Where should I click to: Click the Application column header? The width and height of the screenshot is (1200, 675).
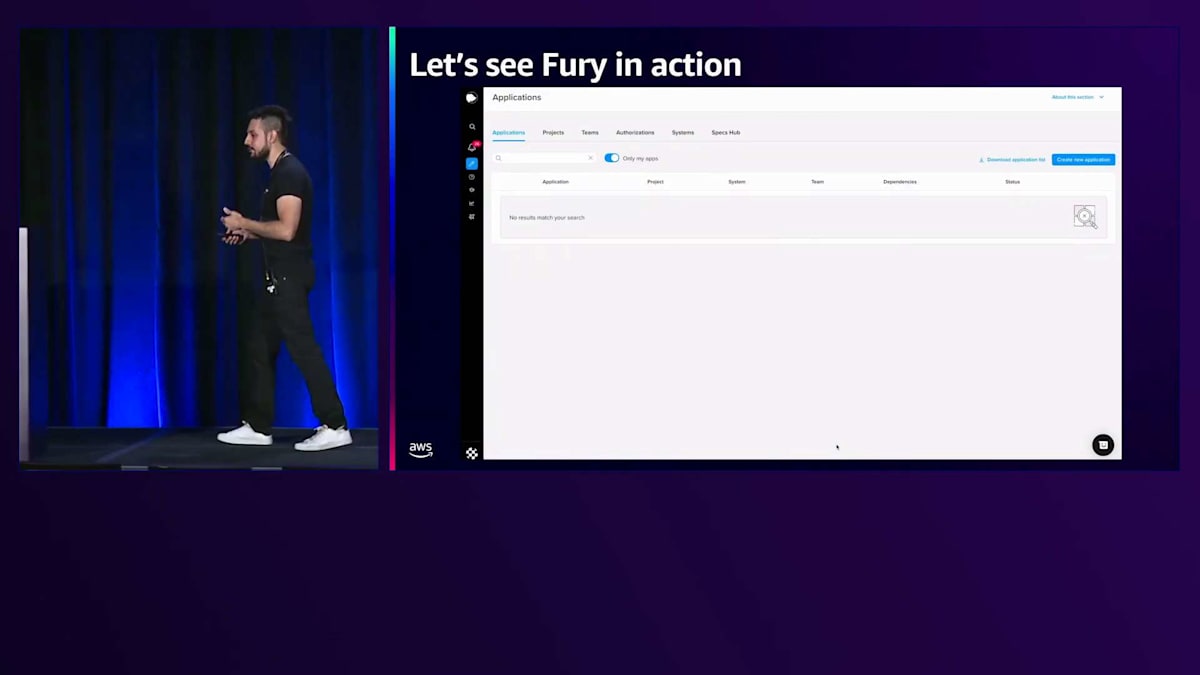click(x=556, y=182)
